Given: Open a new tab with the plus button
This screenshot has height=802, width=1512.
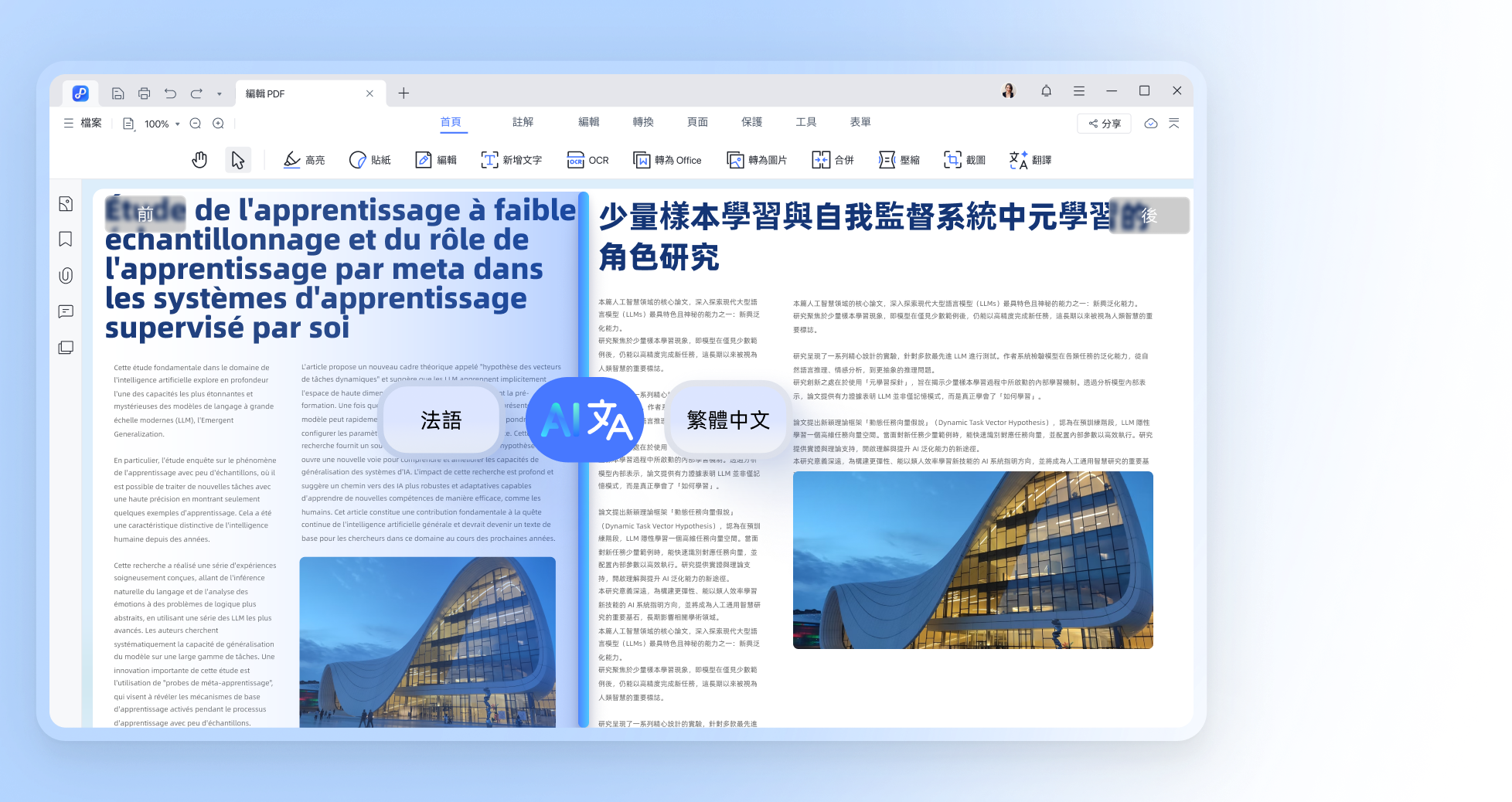Looking at the screenshot, I should [404, 93].
